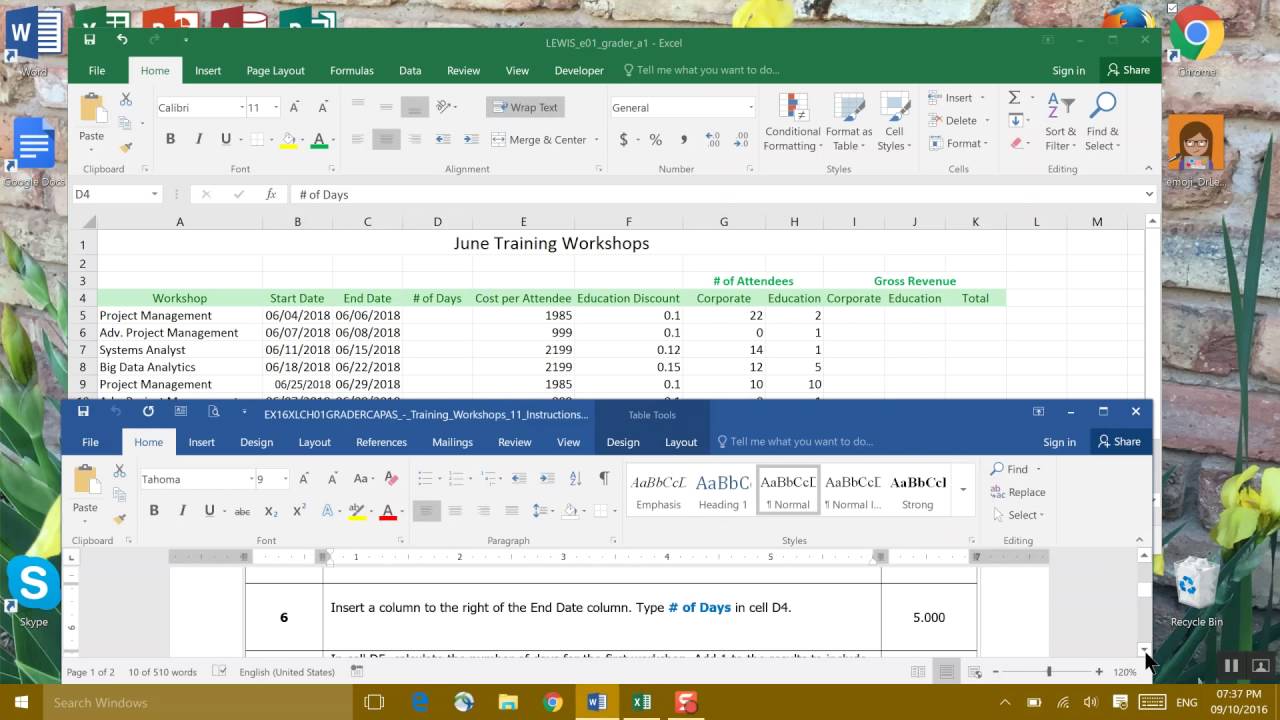1280x720 pixels.
Task: Toggle strikethrough abc in Word
Action: [x=242, y=511]
